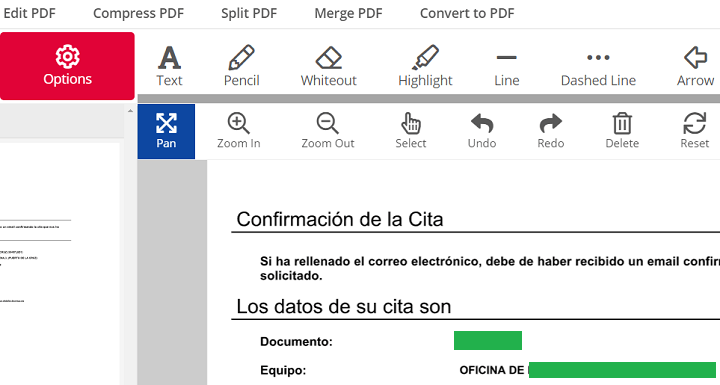Go to Compress PDF
The image size is (720, 385).
click(x=138, y=13)
